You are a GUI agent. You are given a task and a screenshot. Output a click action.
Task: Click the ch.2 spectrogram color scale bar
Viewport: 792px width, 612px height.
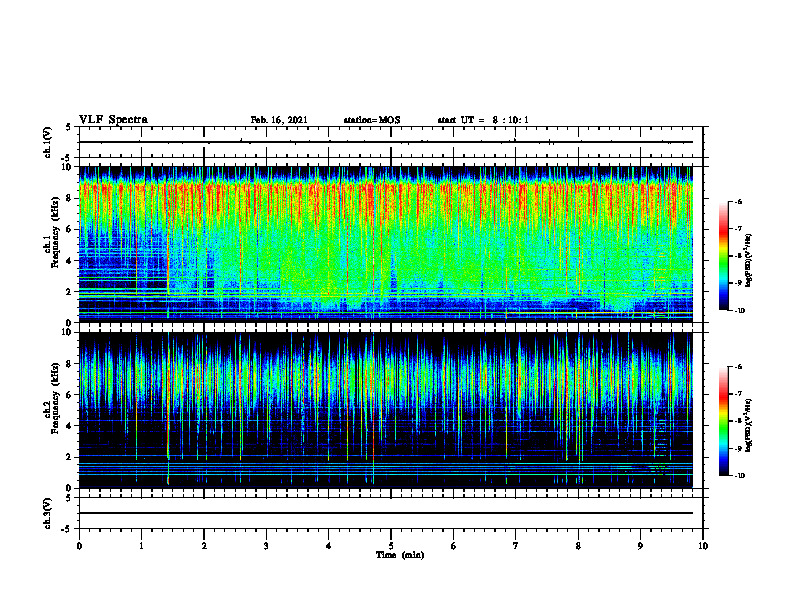pyautogui.click(x=723, y=421)
